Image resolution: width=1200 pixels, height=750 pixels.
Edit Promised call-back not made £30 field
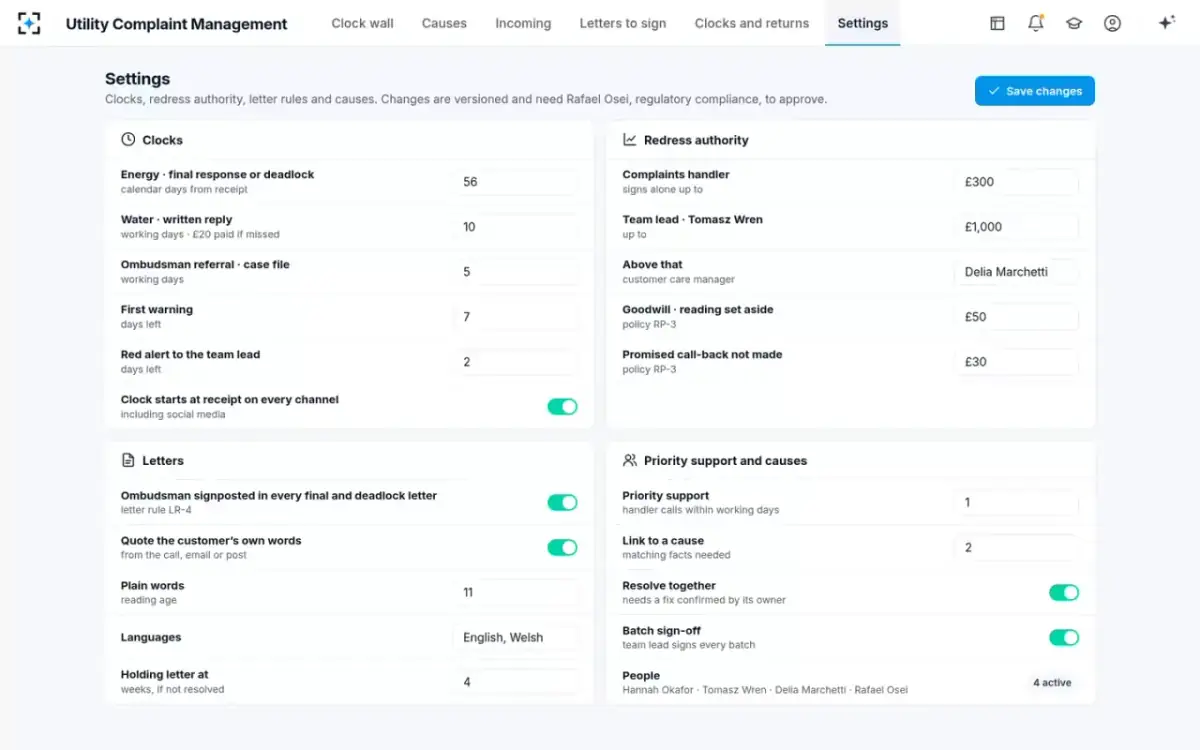[1017, 362]
